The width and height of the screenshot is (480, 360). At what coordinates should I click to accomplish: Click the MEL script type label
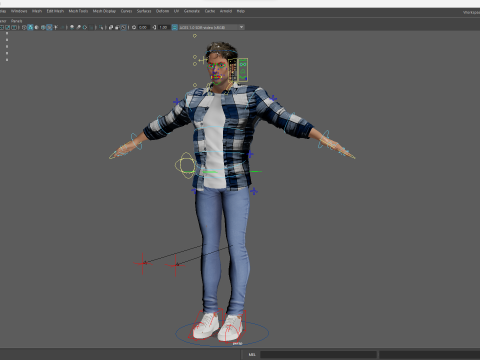click(x=252, y=354)
